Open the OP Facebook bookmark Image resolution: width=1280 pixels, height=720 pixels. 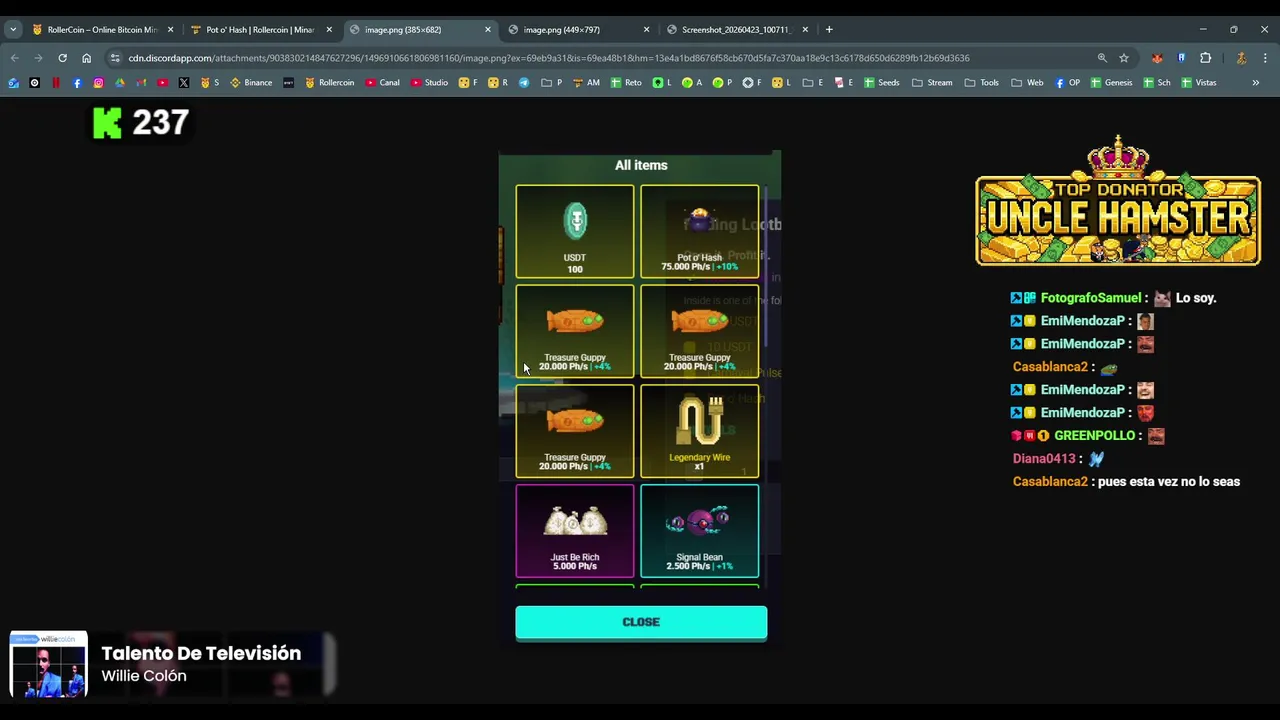pos(1068,83)
